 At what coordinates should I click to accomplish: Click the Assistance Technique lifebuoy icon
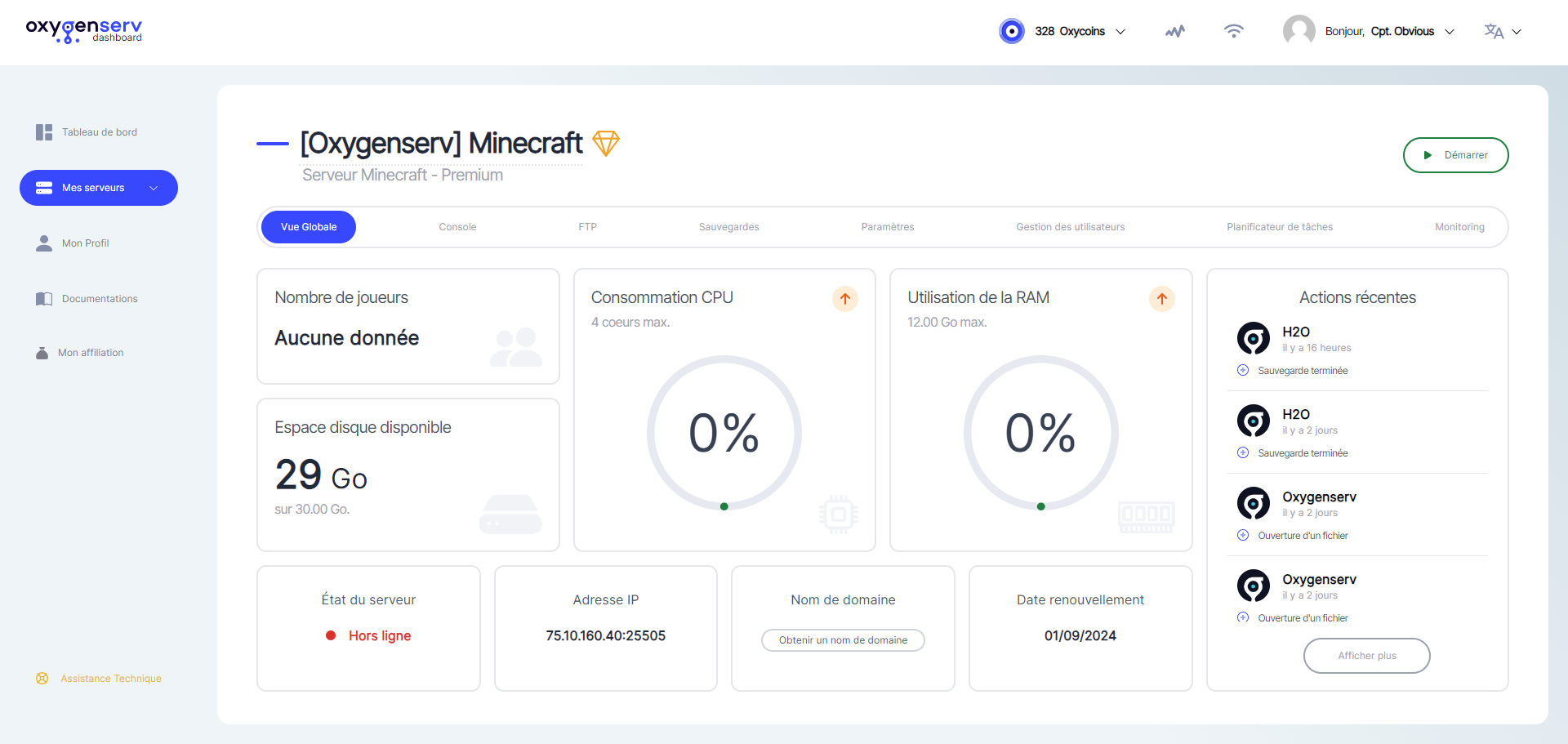tap(42, 679)
